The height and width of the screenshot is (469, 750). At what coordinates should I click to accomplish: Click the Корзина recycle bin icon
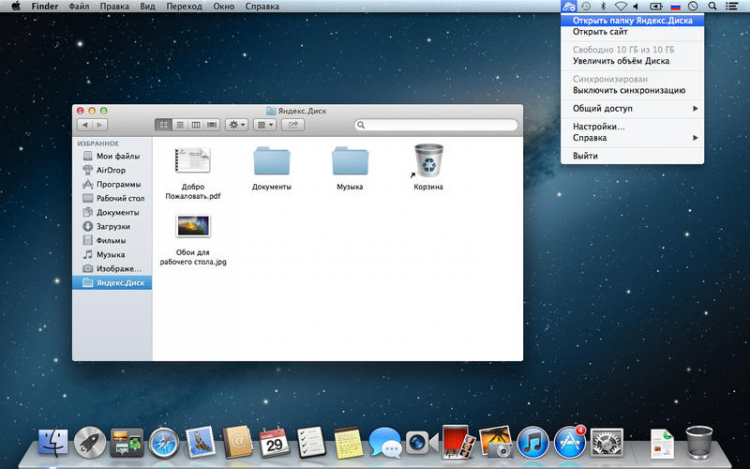[428, 162]
